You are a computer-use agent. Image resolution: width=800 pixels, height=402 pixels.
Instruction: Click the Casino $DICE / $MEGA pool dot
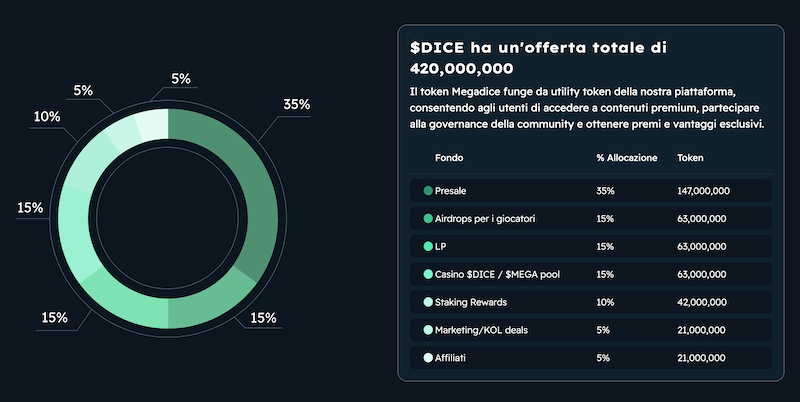428,274
